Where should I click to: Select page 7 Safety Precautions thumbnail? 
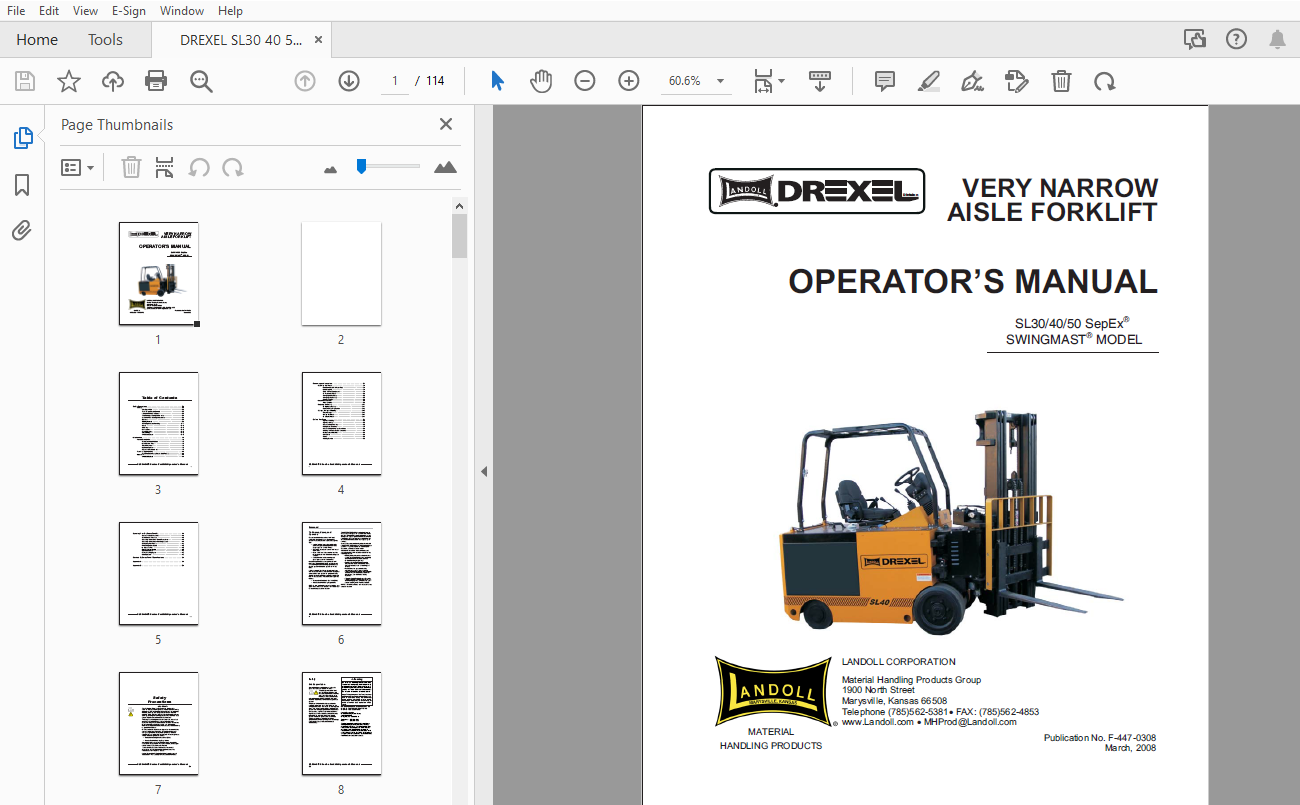[x=158, y=724]
